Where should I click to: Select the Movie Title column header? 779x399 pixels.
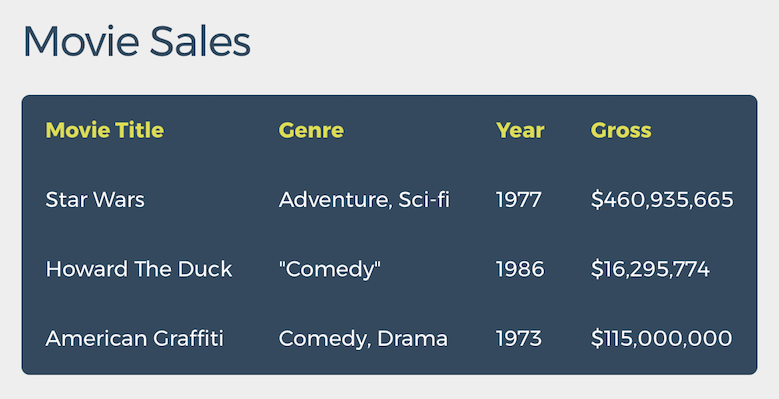104,130
